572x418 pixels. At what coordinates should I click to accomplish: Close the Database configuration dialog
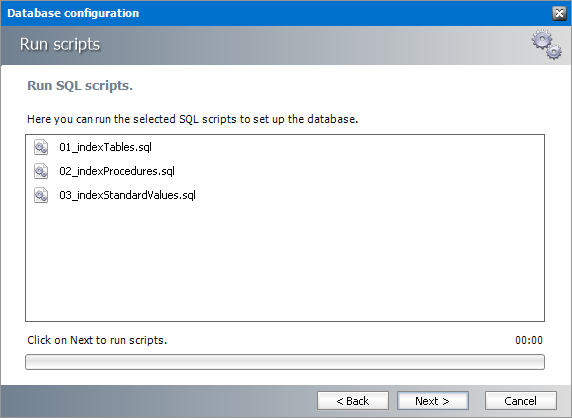pyautogui.click(x=559, y=13)
